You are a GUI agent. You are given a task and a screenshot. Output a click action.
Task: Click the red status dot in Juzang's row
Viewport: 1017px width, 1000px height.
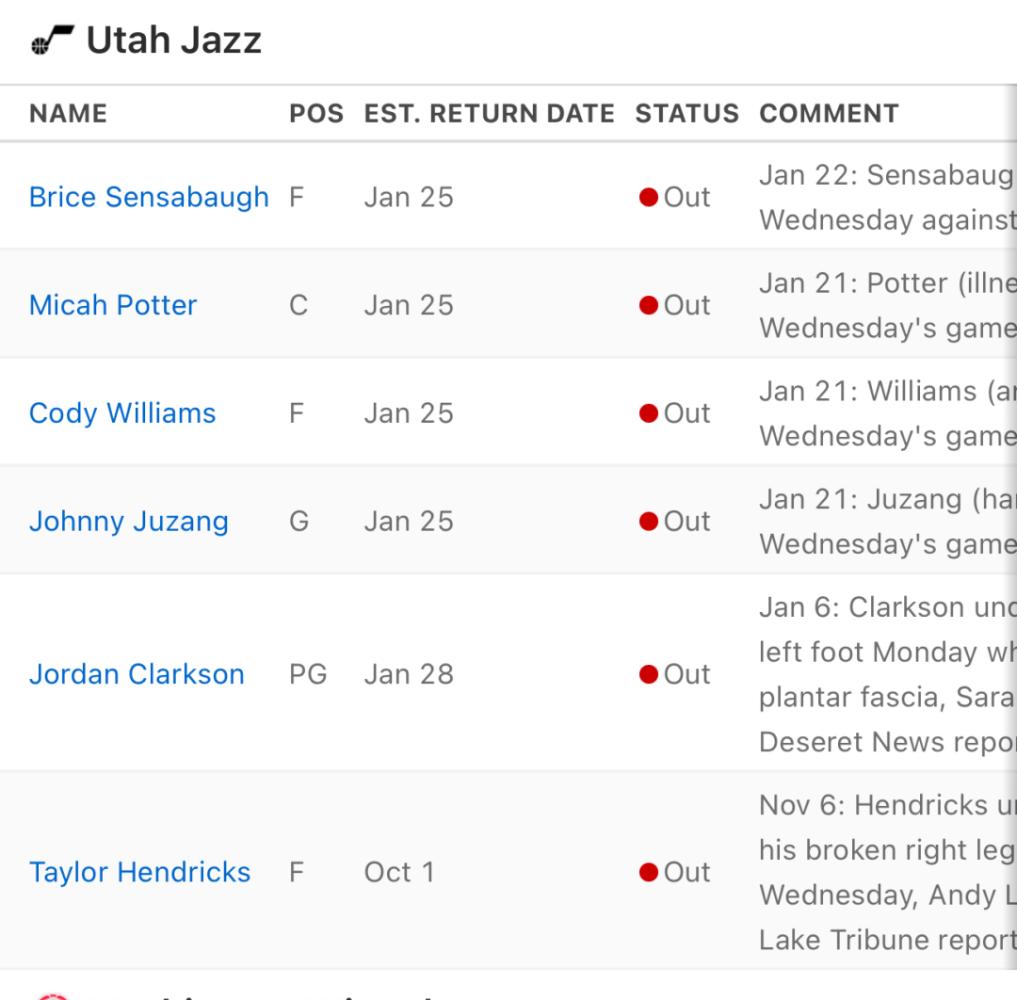tap(649, 521)
